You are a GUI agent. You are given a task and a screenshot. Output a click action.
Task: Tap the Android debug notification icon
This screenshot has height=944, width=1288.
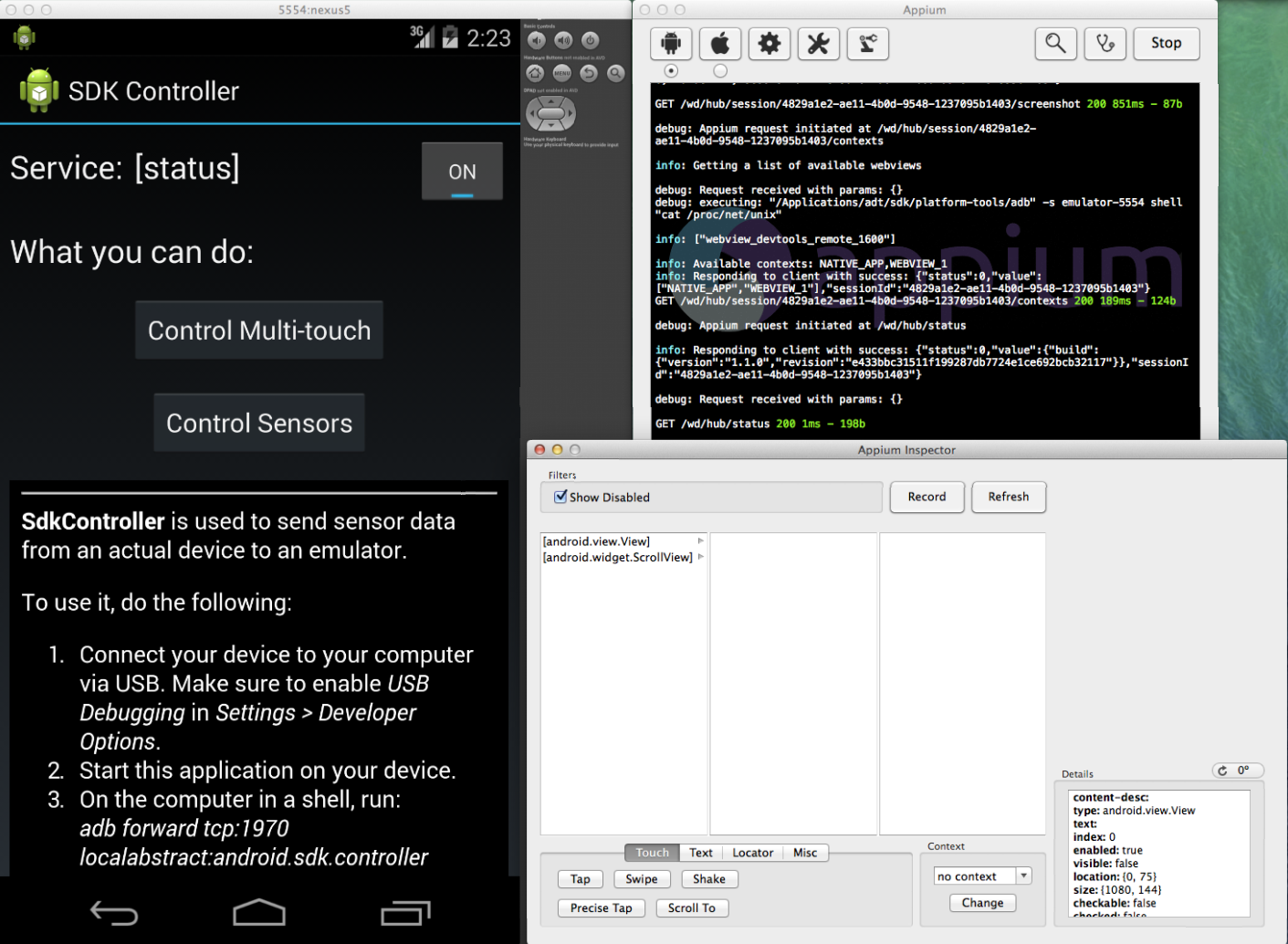(x=24, y=37)
